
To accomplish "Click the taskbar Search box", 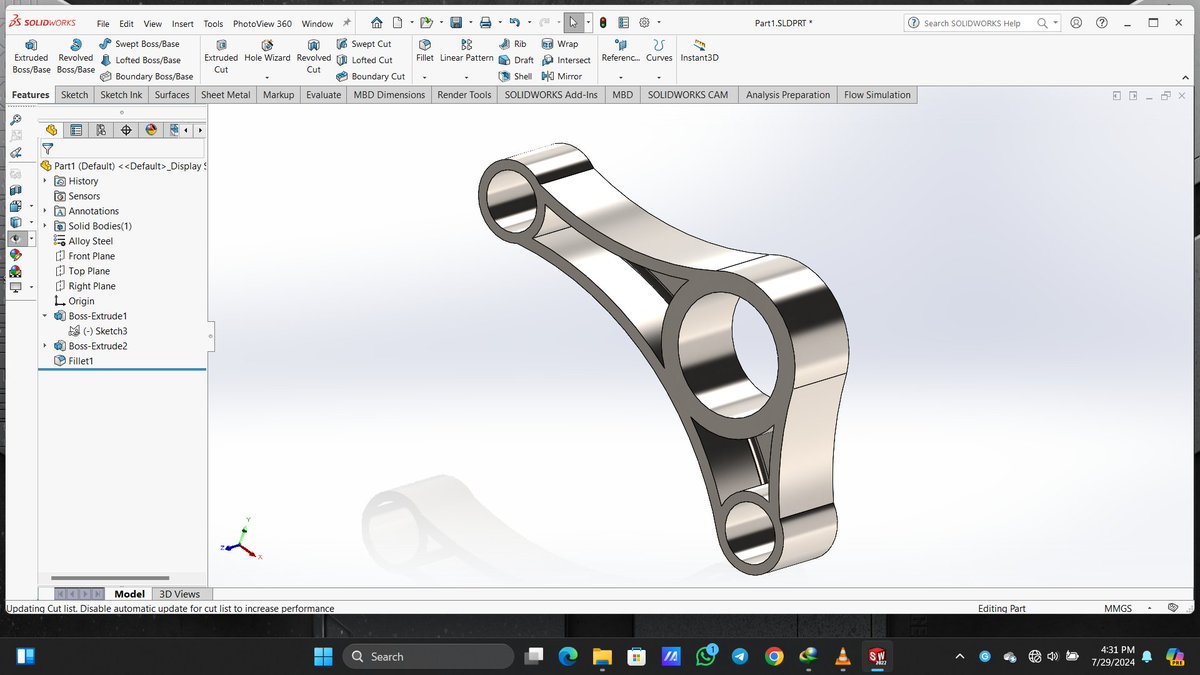I will (x=428, y=656).
